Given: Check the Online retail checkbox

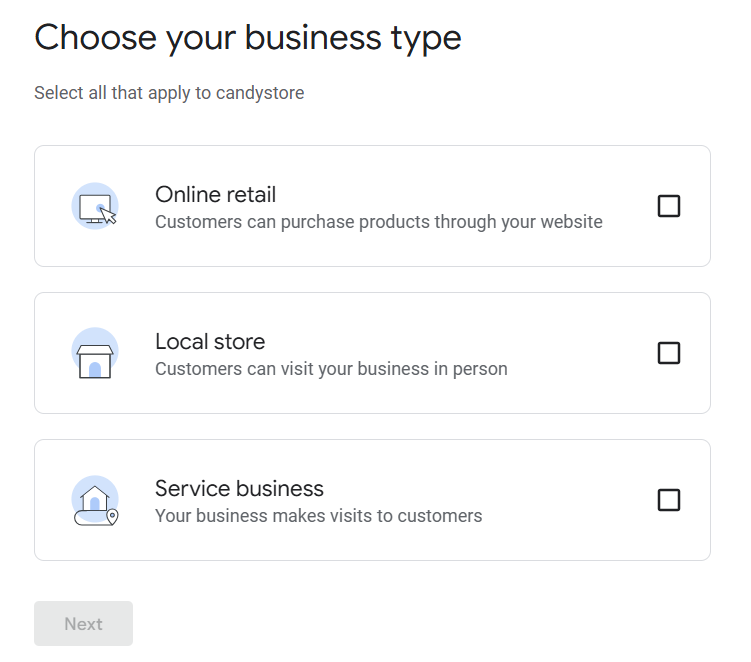Looking at the screenshot, I should coord(668,206).
